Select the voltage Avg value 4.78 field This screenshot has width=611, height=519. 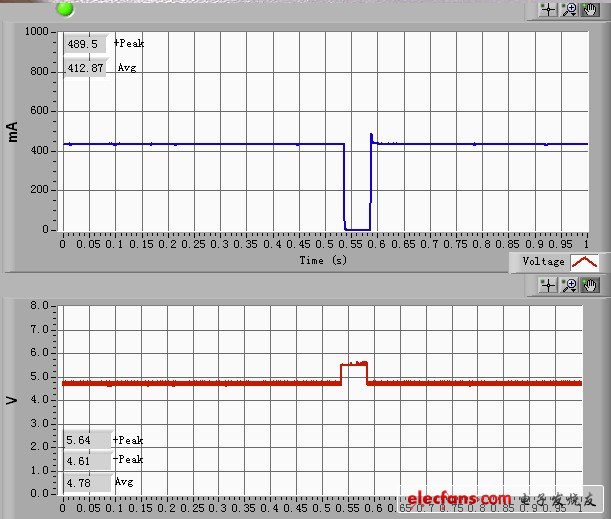85,482
